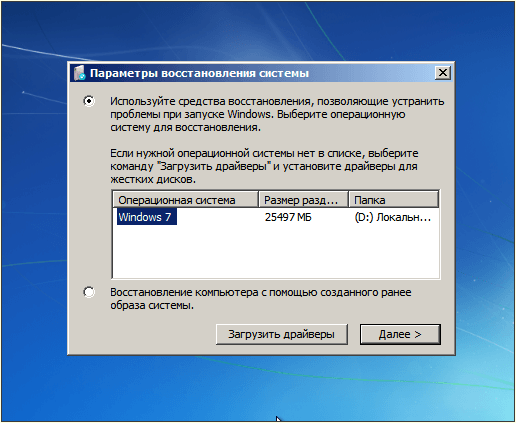Click the Используйте средства восстановления label text

[277, 114]
